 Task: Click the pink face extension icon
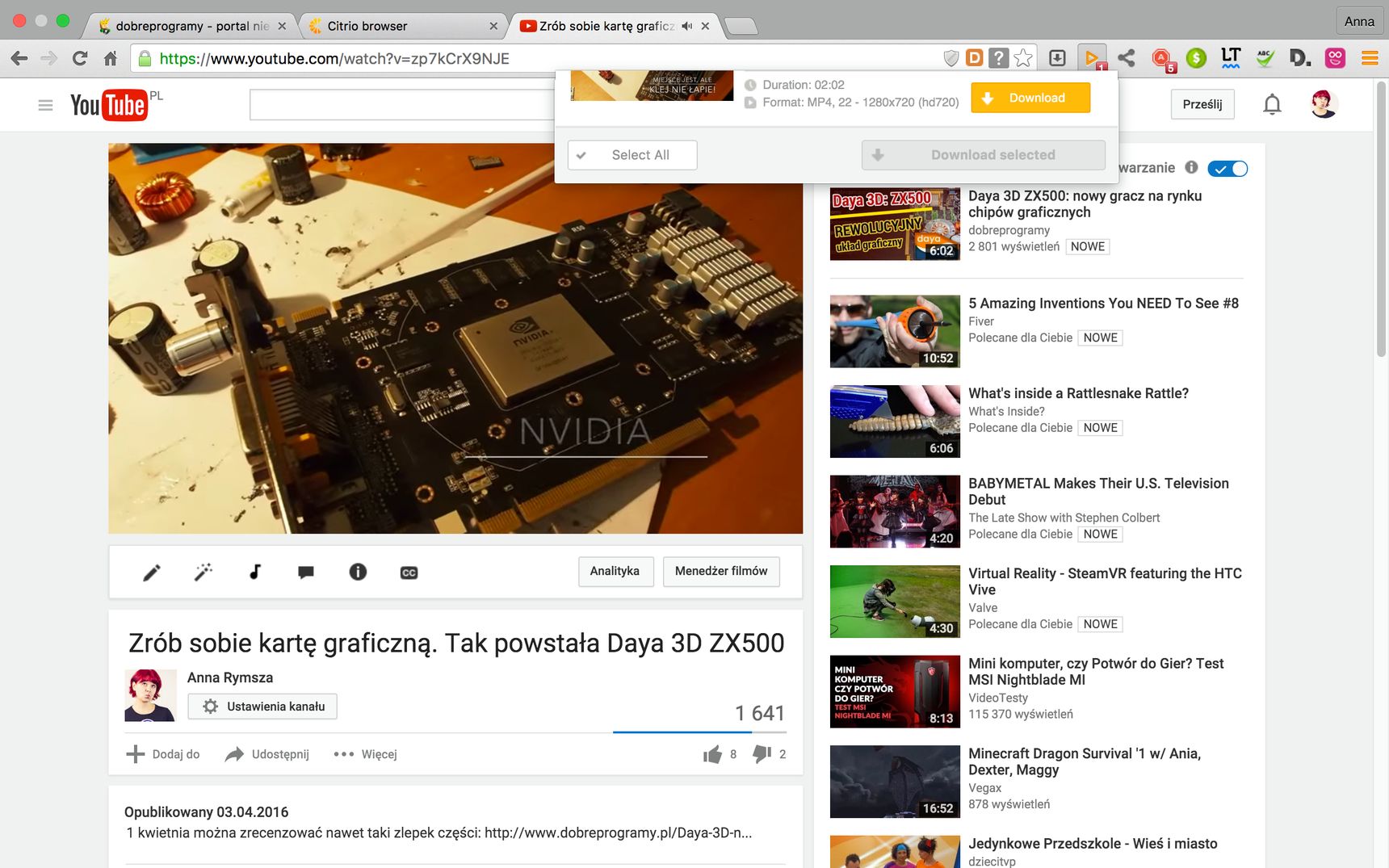click(1335, 58)
